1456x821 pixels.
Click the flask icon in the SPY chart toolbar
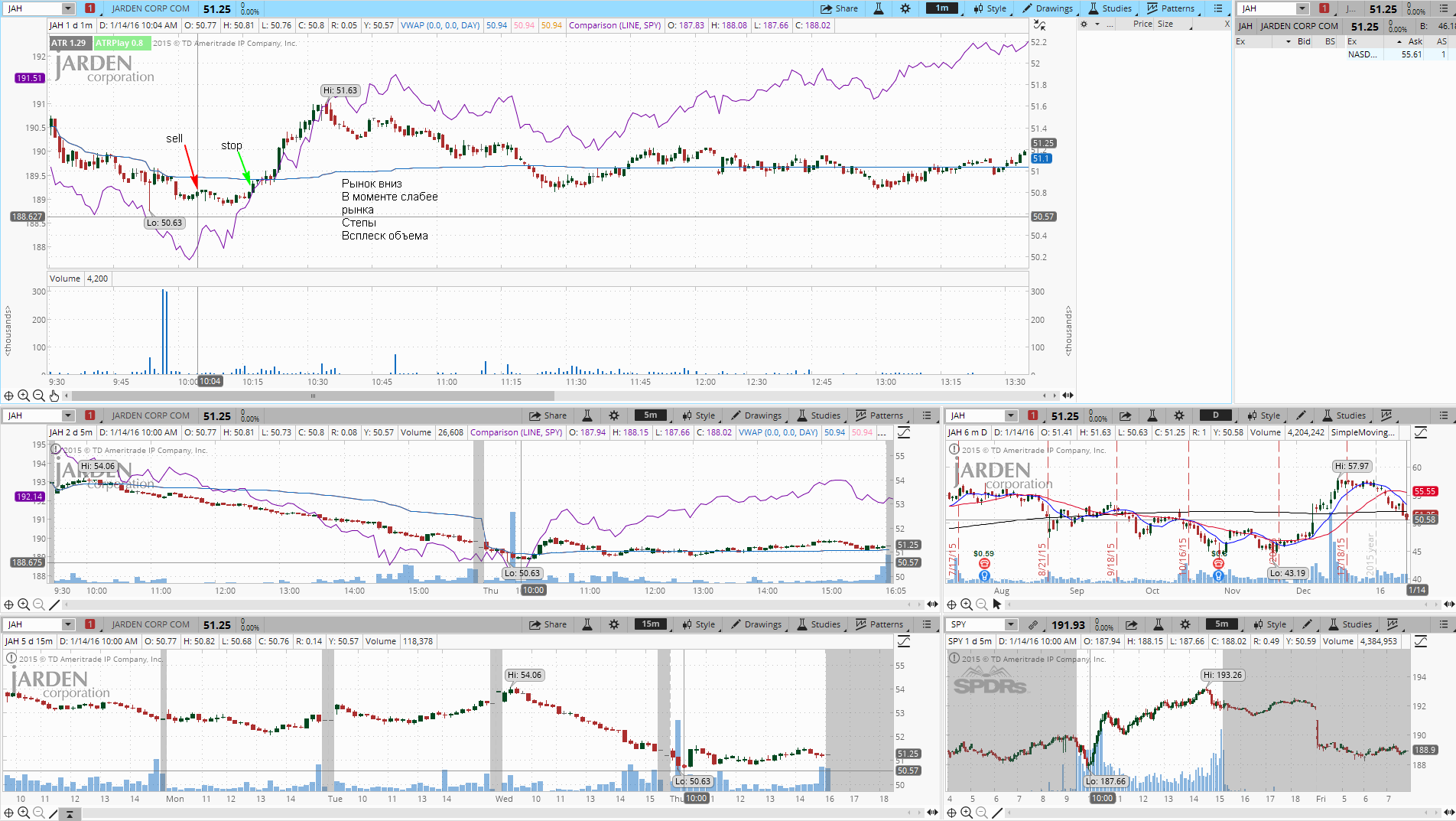point(1159,624)
